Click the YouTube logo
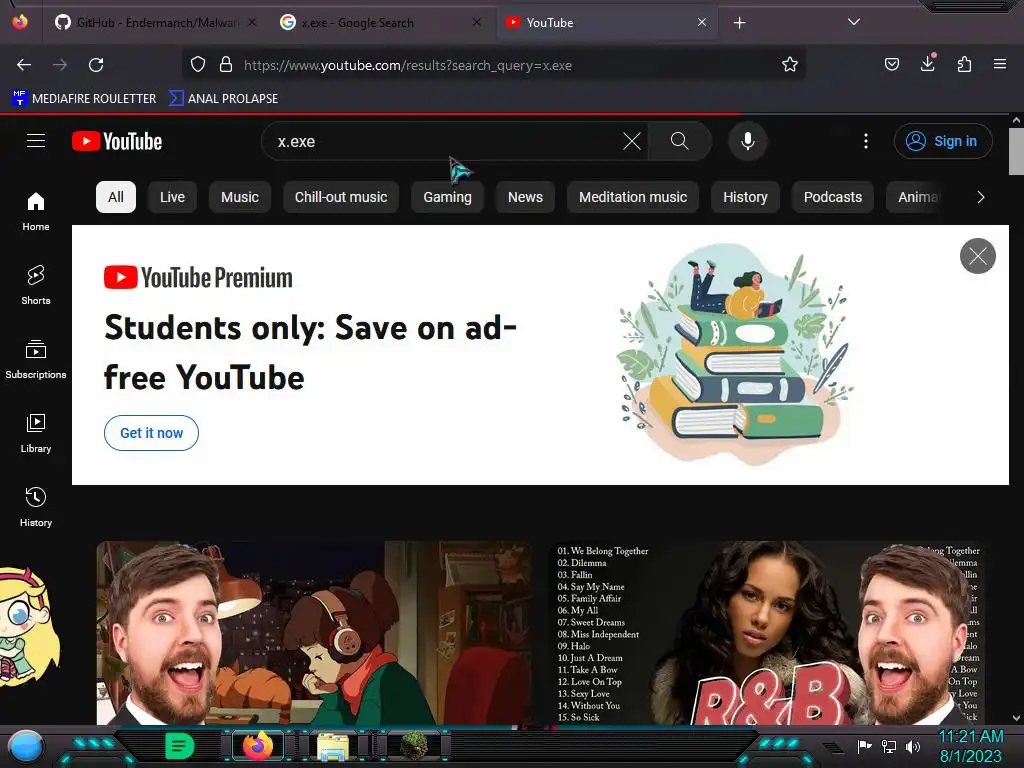Viewport: 1024px width, 768px height. 117,141
